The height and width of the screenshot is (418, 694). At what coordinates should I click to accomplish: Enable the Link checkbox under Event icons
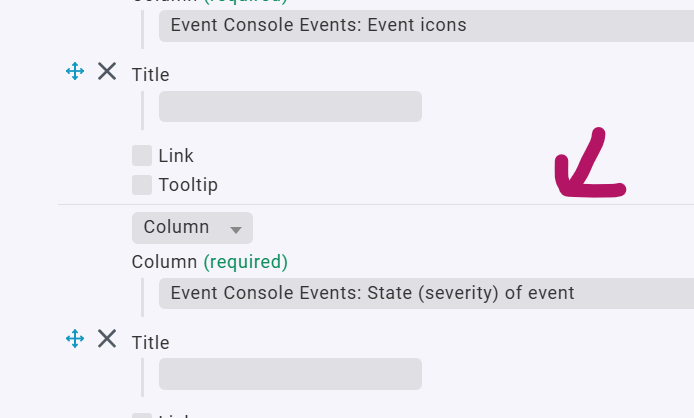coord(142,155)
